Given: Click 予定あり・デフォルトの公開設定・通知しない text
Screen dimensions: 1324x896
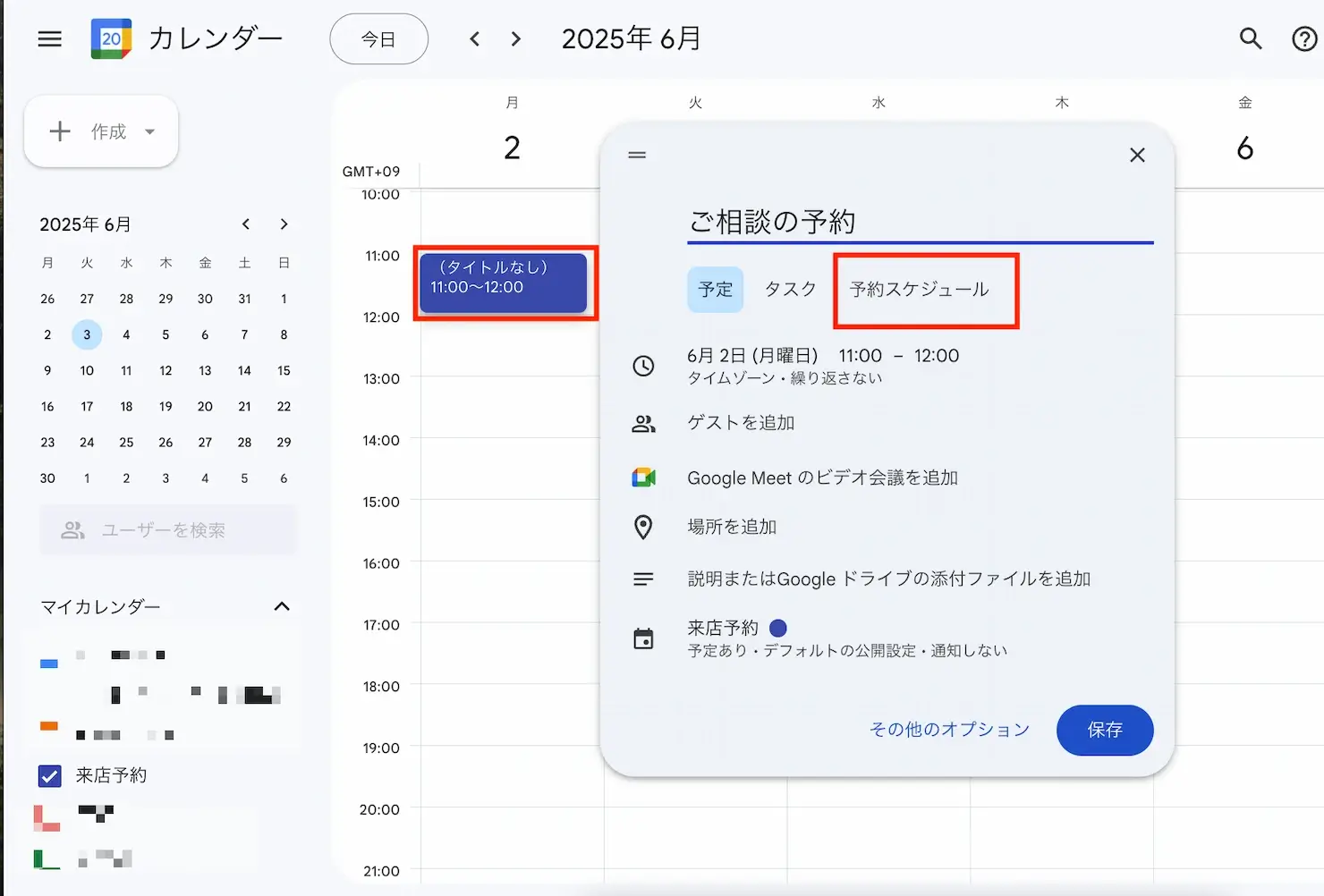Looking at the screenshot, I should (x=847, y=651).
